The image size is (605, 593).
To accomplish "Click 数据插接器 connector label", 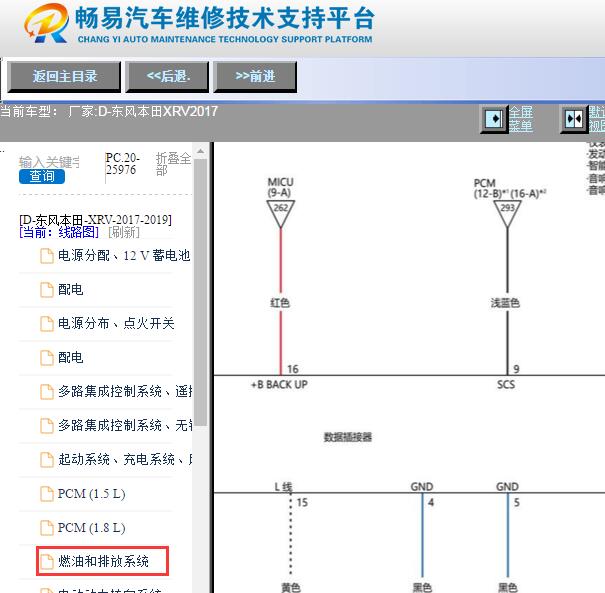I will pyautogui.click(x=348, y=437).
